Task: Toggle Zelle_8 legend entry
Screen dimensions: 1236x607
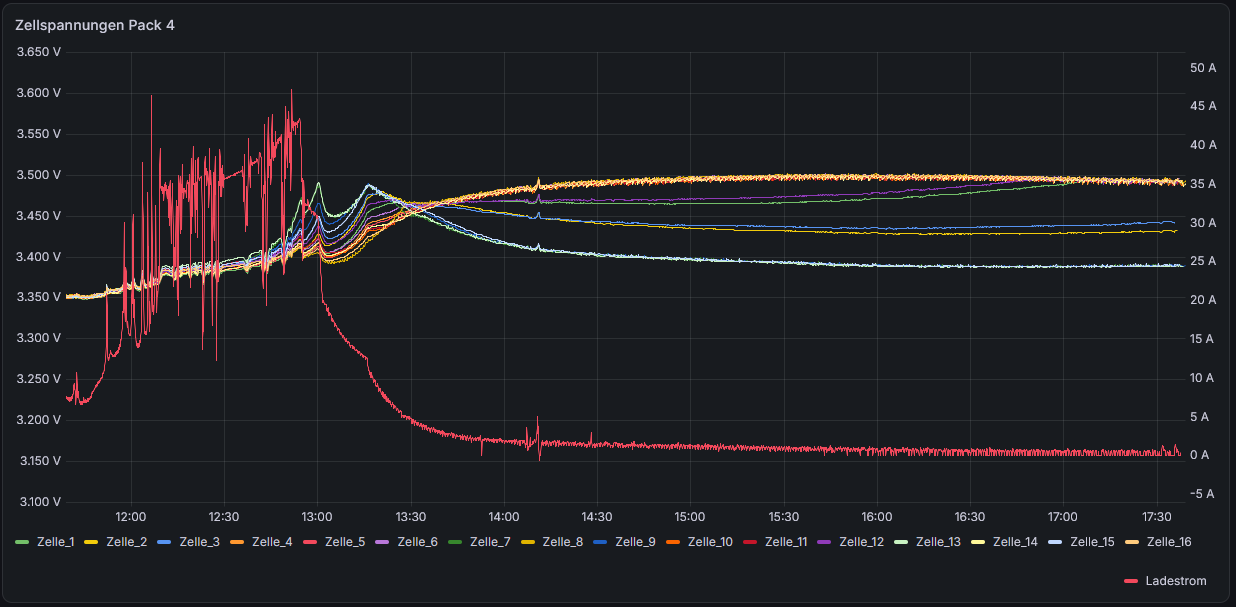Action: (x=563, y=542)
